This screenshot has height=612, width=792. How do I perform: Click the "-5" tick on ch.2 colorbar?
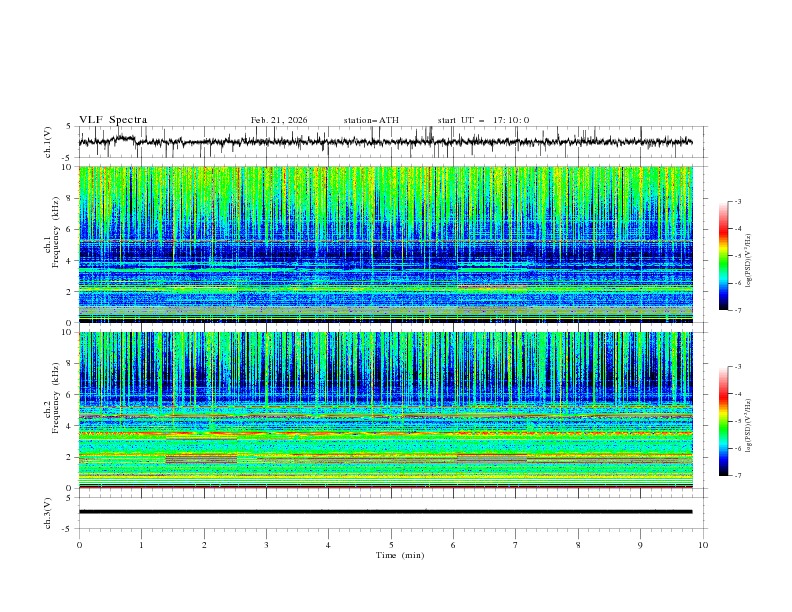(x=738, y=421)
